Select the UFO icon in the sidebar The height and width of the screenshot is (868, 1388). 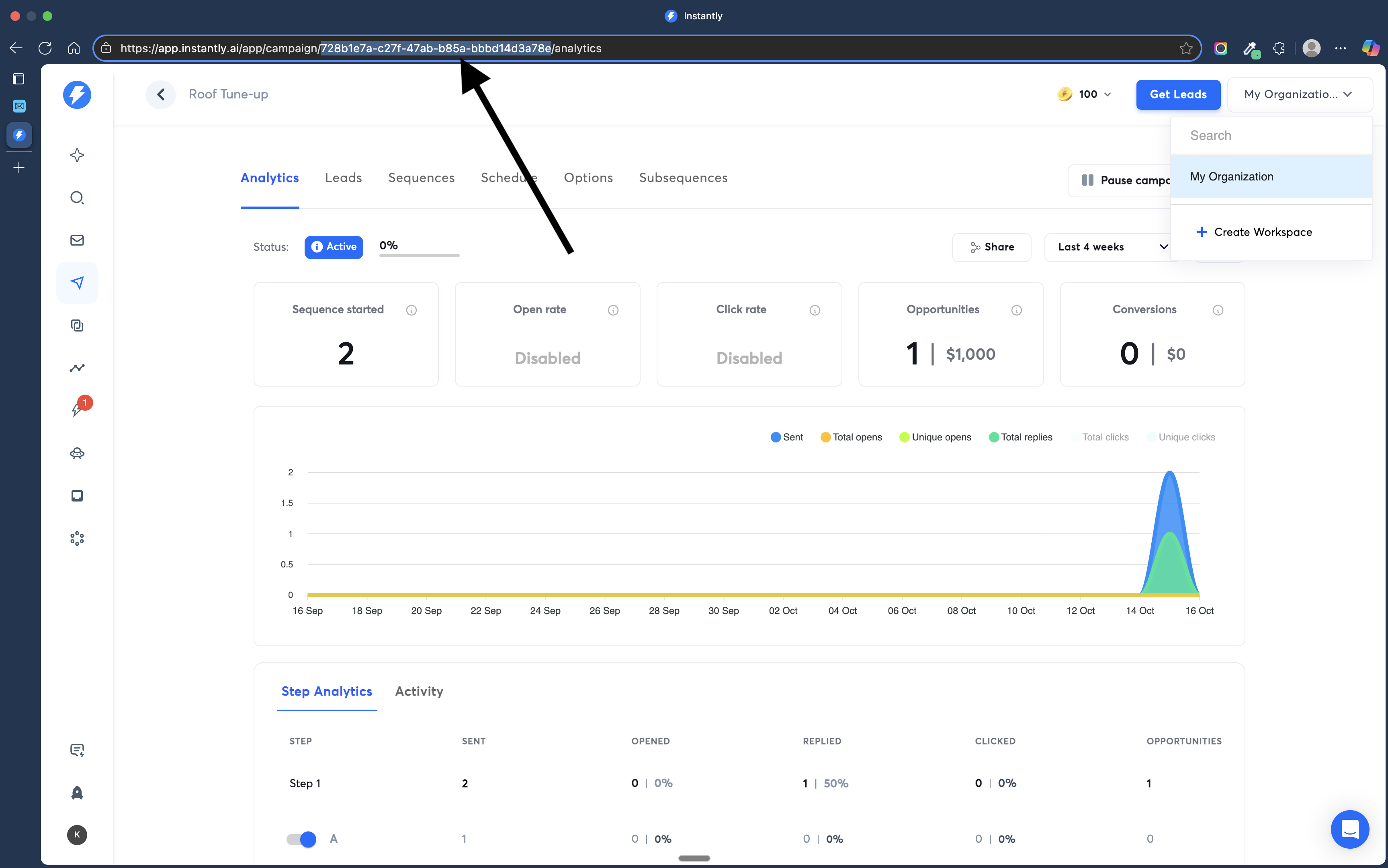coord(77,453)
